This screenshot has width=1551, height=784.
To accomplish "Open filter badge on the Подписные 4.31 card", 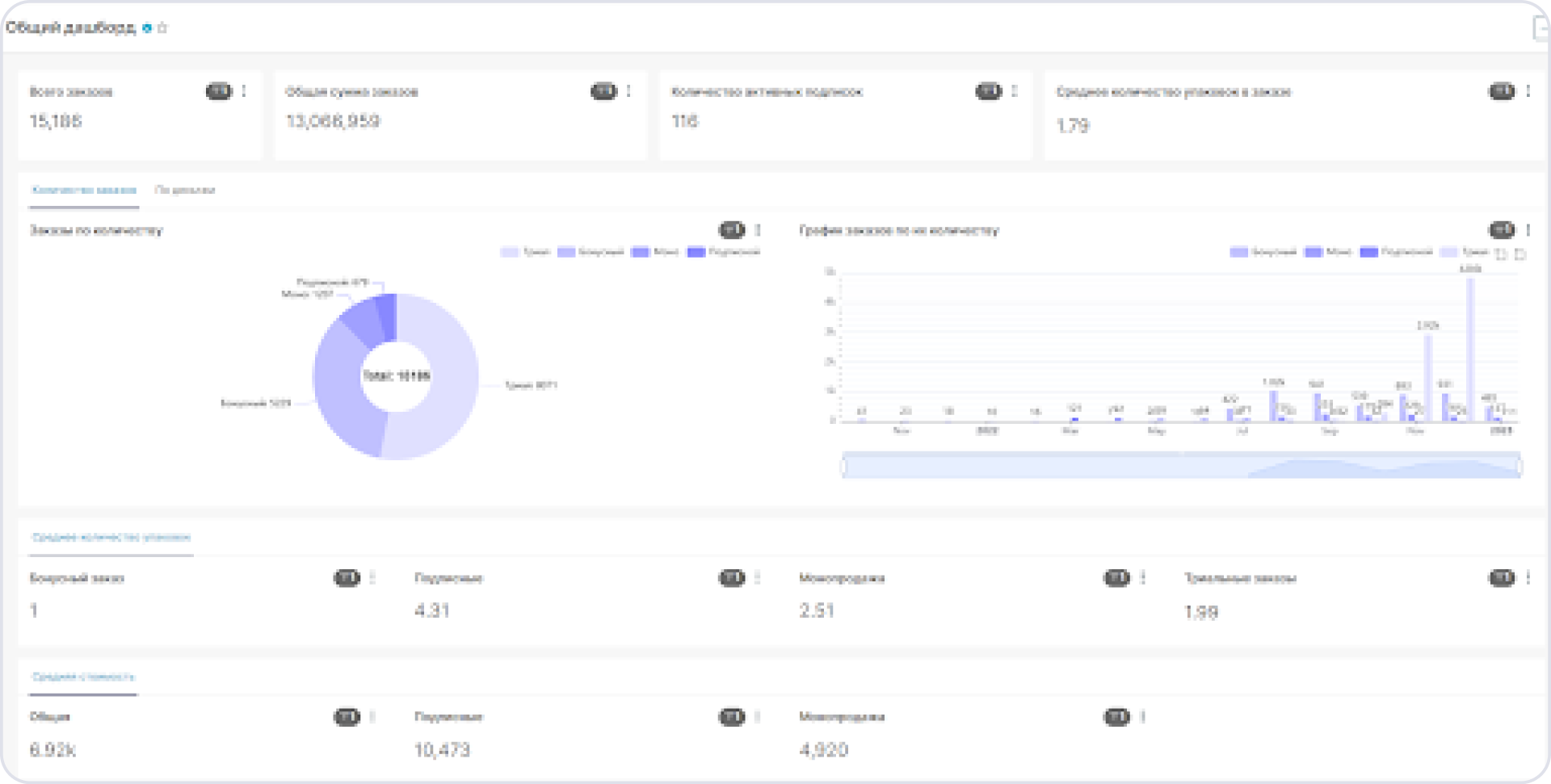I will [732, 577].
